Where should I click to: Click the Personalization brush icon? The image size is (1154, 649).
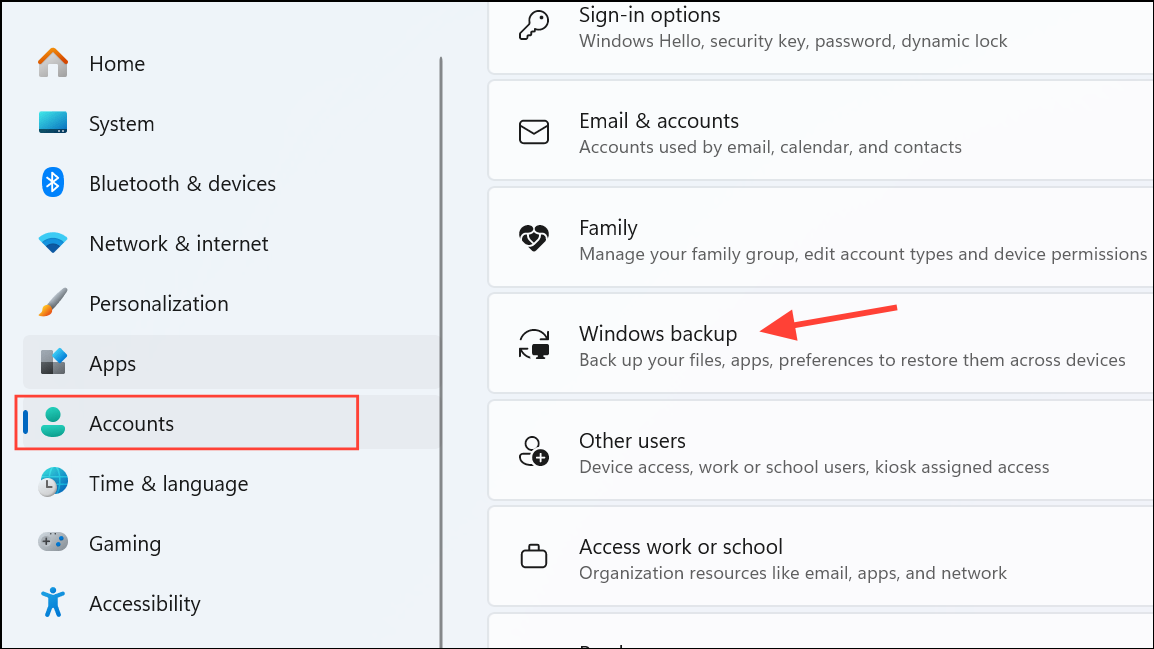tap(52, 303)
